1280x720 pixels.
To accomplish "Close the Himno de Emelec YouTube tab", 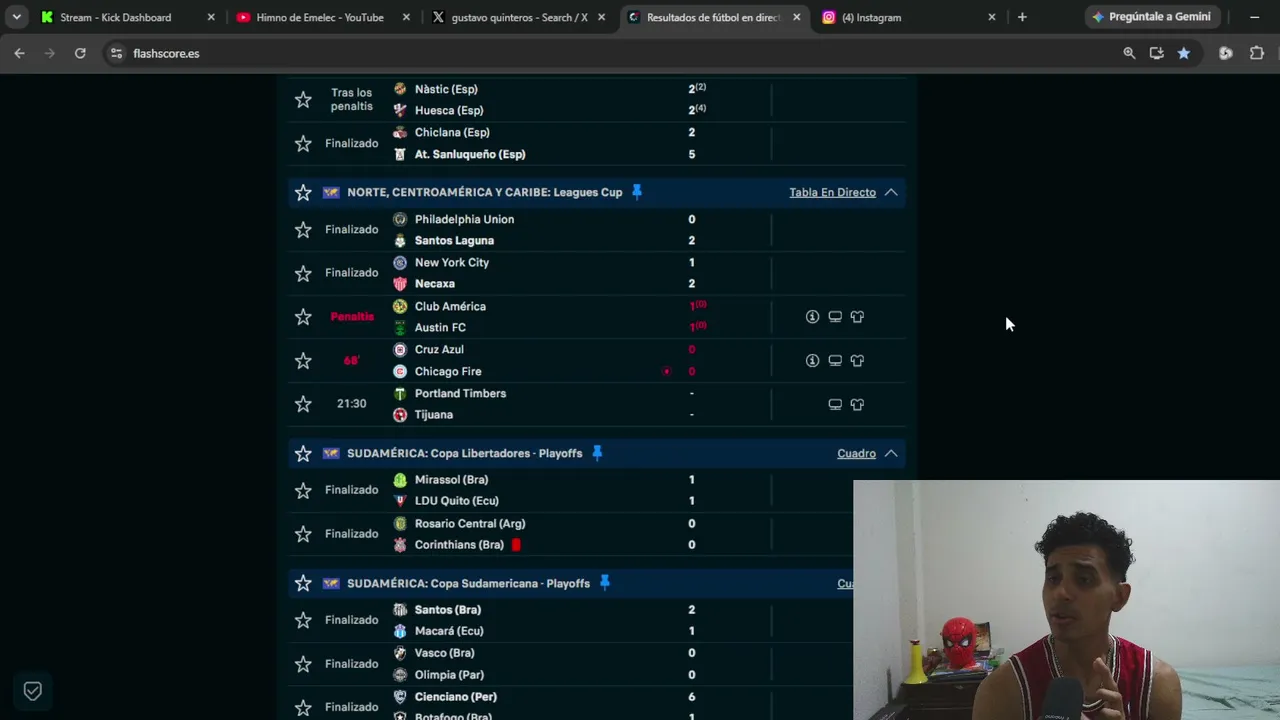I will pyautogui.click(x=406, y=17).
